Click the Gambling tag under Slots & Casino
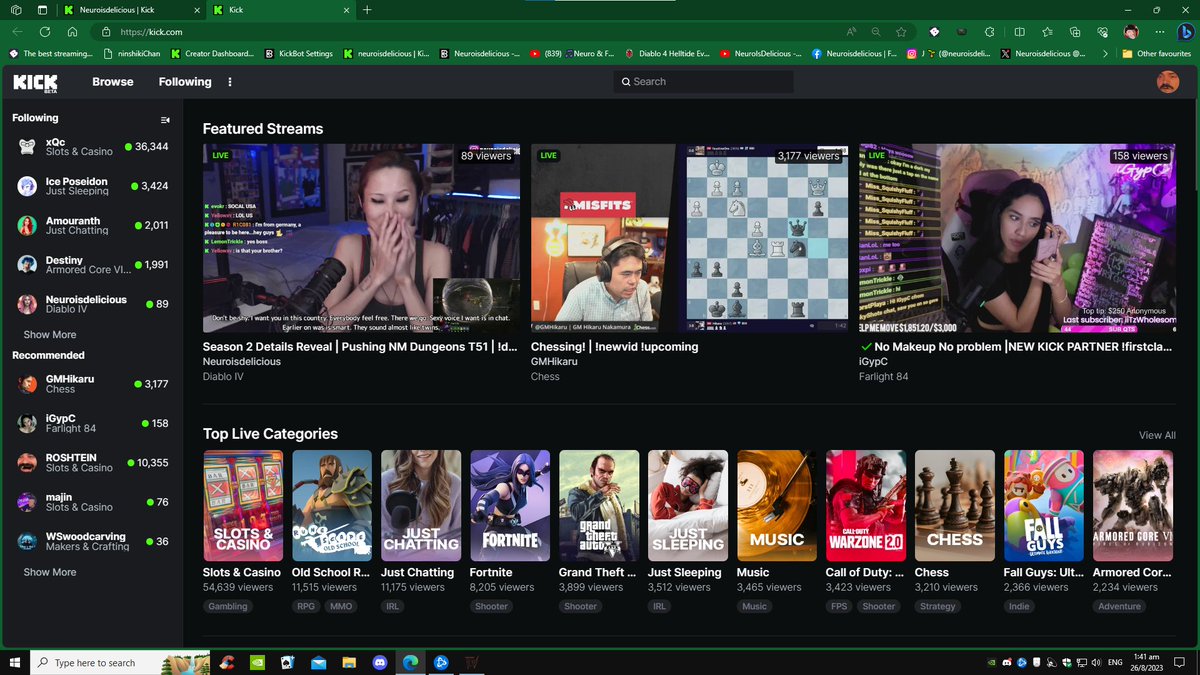This screenshot has height=675, width=1200. coord(228,606)
